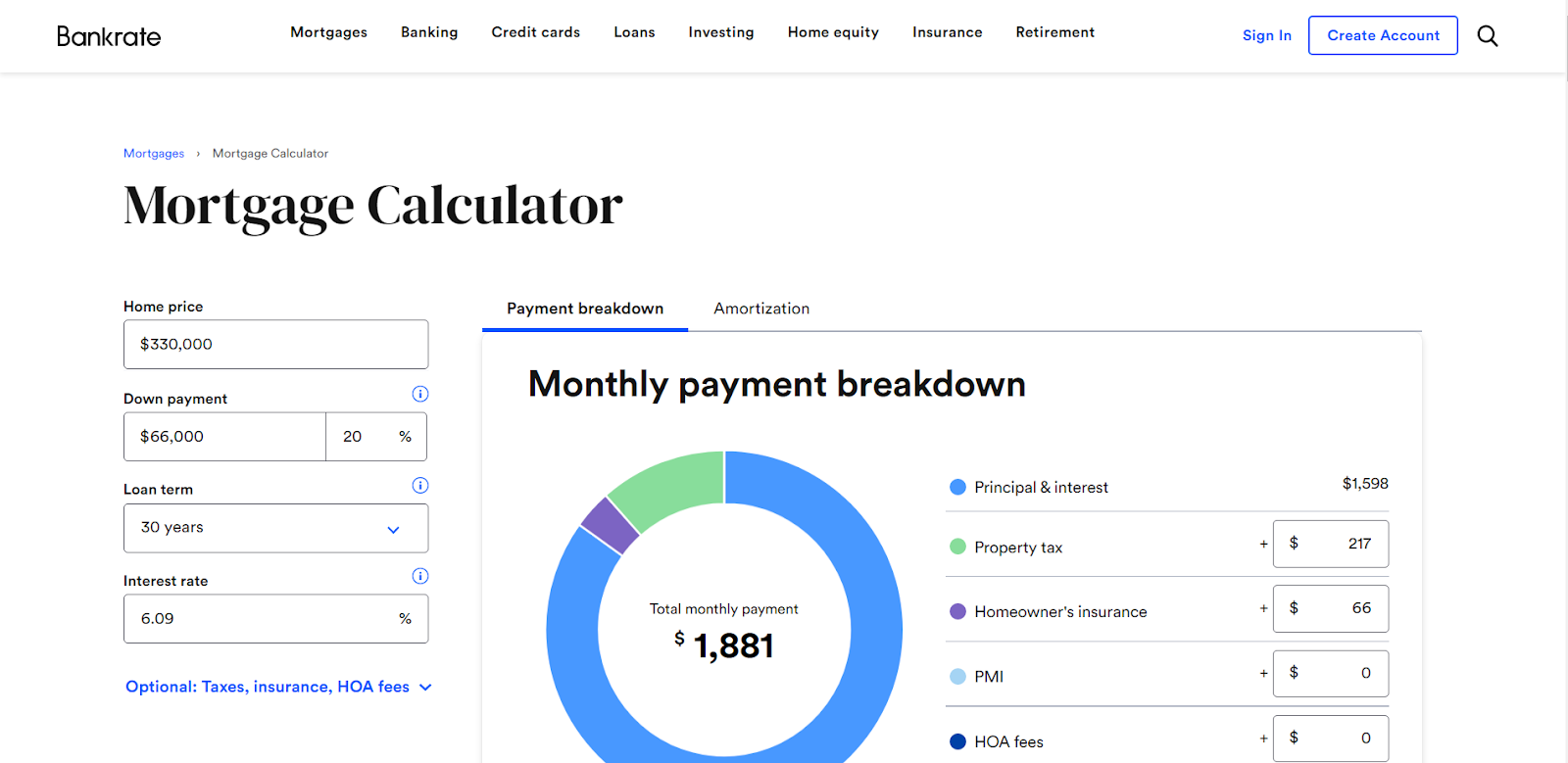The height and width of the screenshot is (763, 1568).
Task: Click the green Property tax legend dot
Action: (x=958, y=547)
